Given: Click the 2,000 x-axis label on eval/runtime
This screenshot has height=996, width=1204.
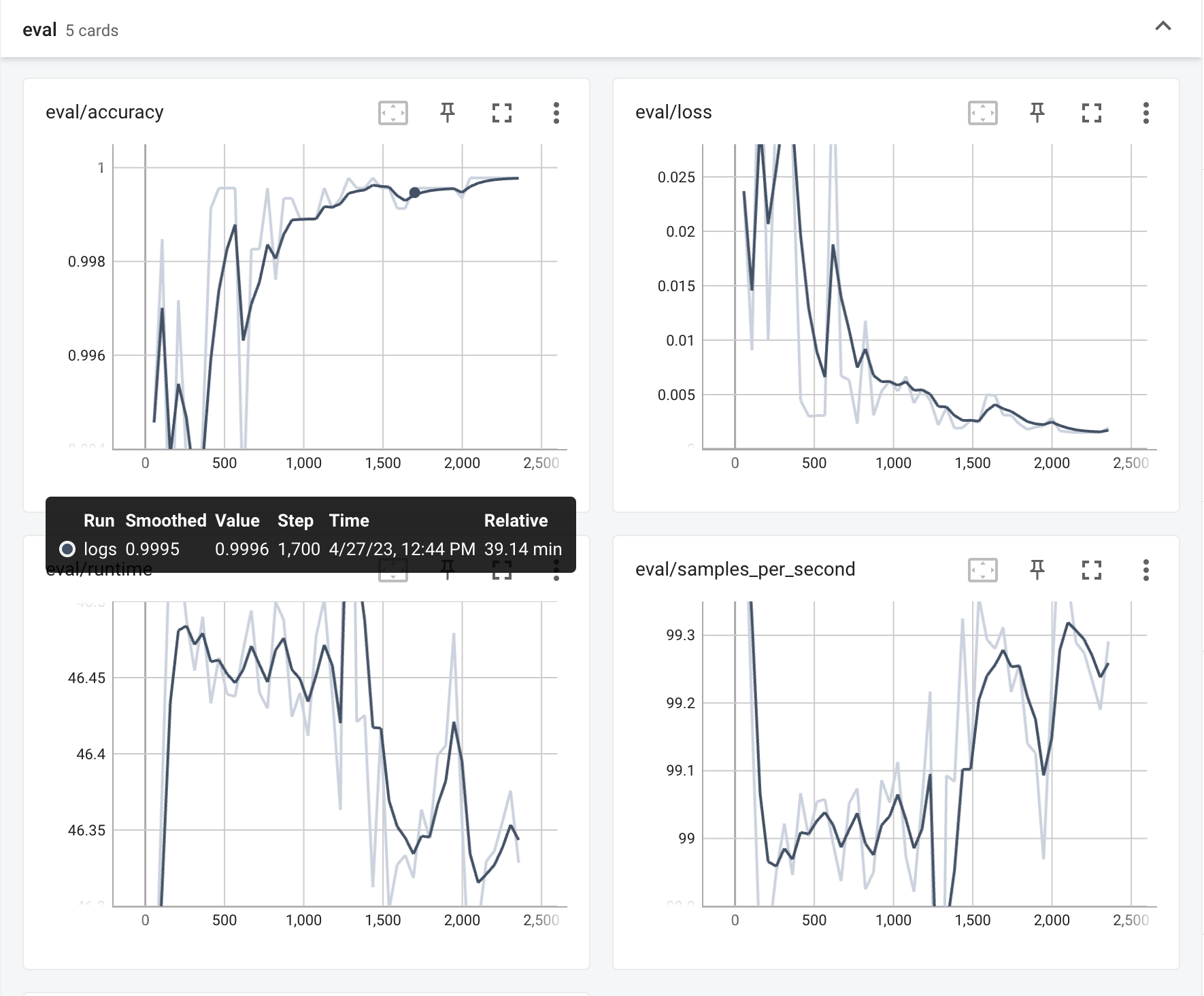Looking at the screenshot, I should pos(462,920).
